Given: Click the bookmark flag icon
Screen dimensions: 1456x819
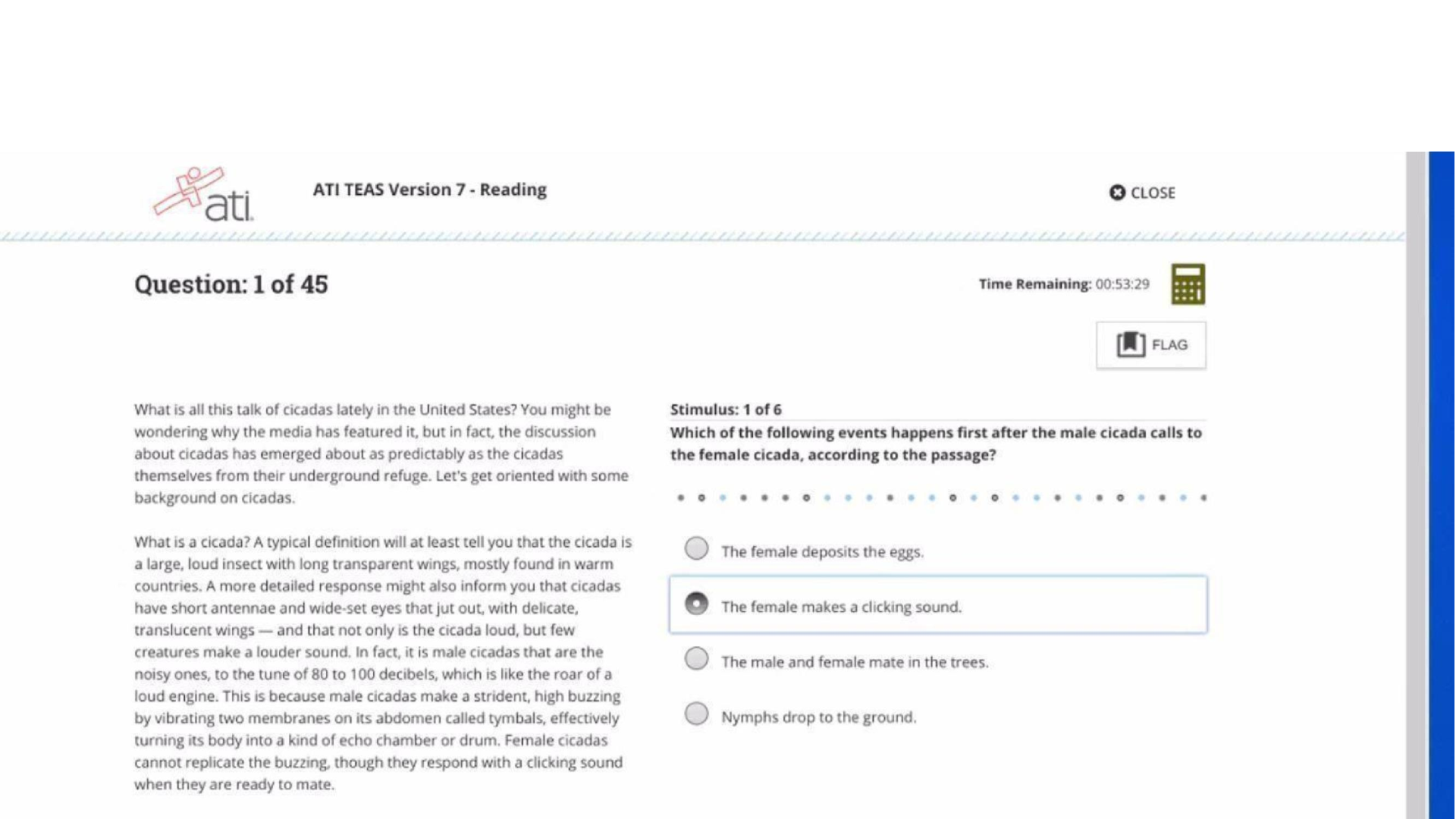Looking at the screenshot, I should (1130, 344).
